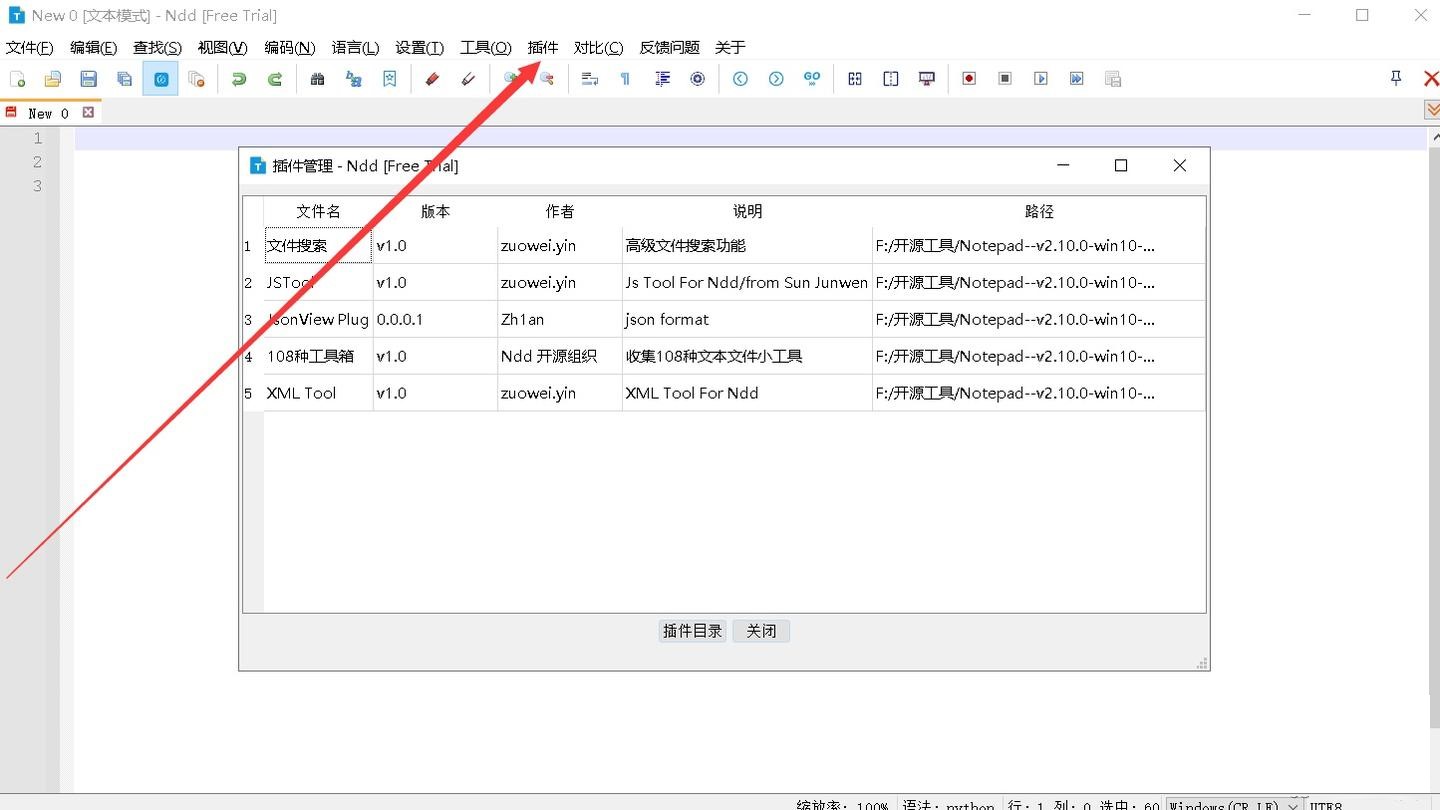Click the run macro multiple times icon
This screenshot has width=1440, height=810.
point(1077,79)
